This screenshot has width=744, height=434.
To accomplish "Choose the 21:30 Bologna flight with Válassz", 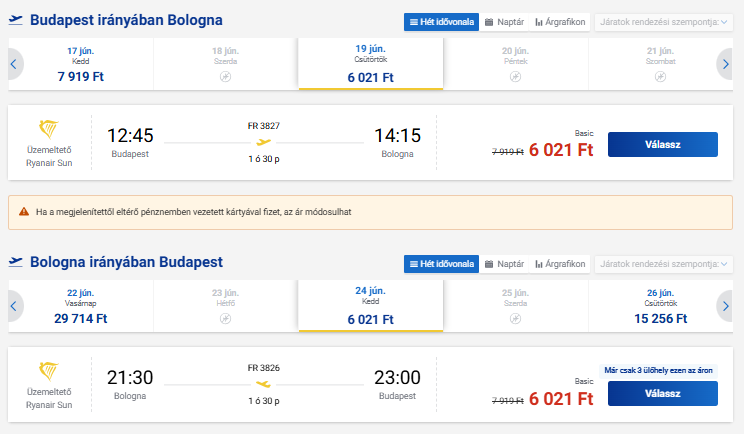I will tap(662, 393).
